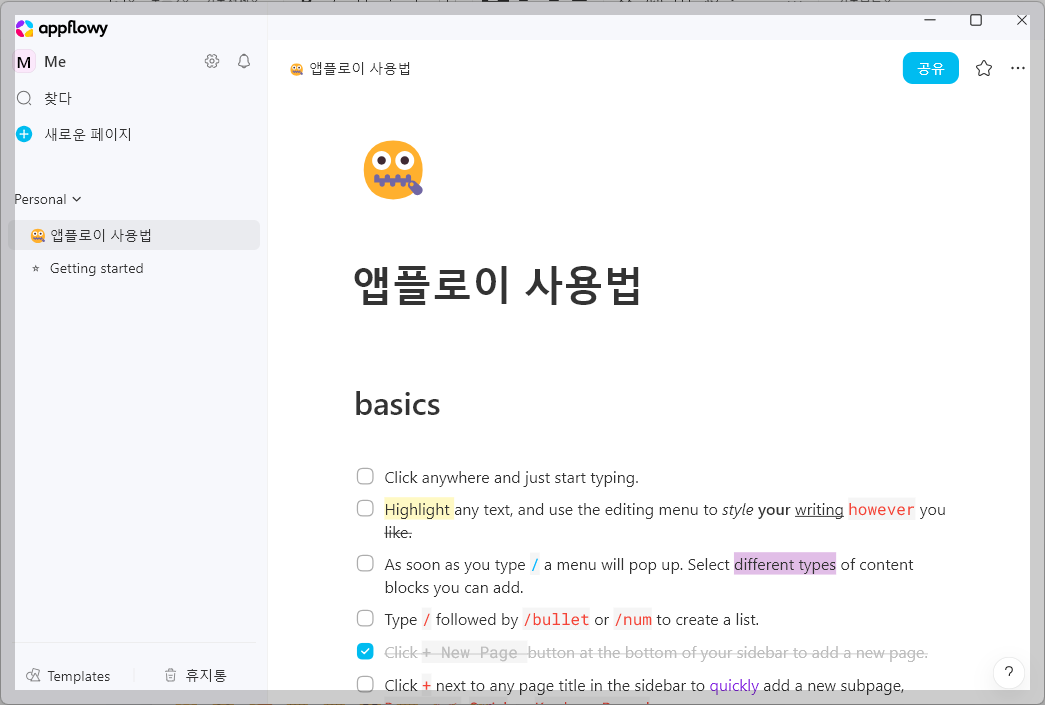This screenshot has height=705, width=1045.
Task: Click the trash can icon
Action: click(171, 676)
